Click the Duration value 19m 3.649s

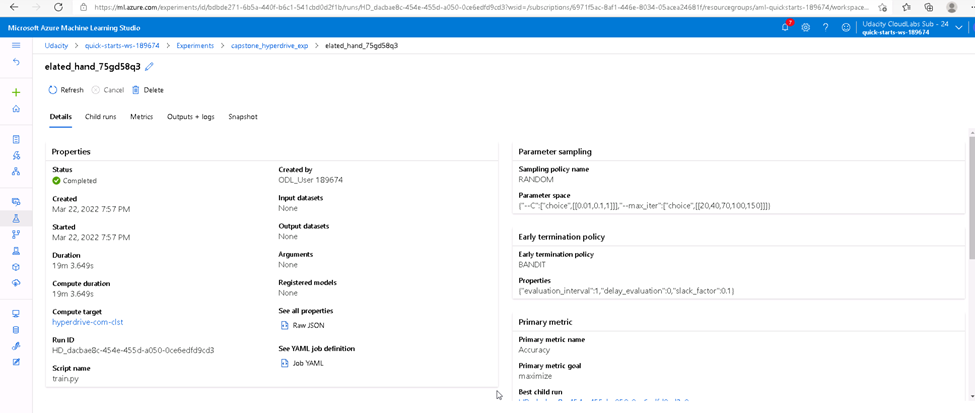click(x=73, y=266)
